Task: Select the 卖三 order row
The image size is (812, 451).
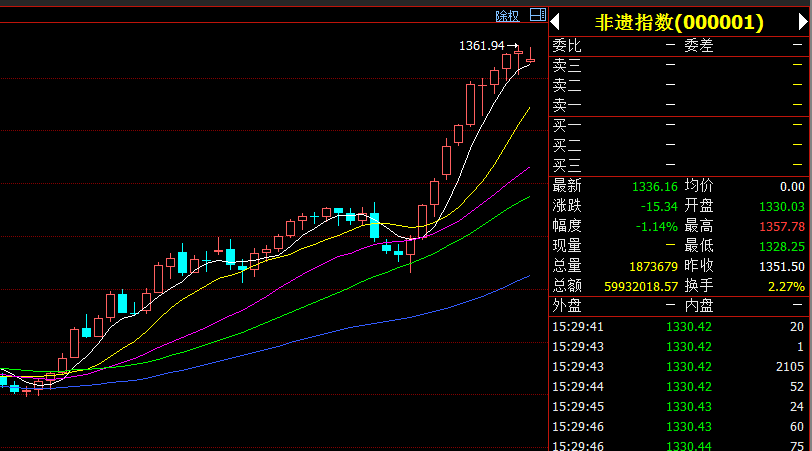Action: coord(678,66)
